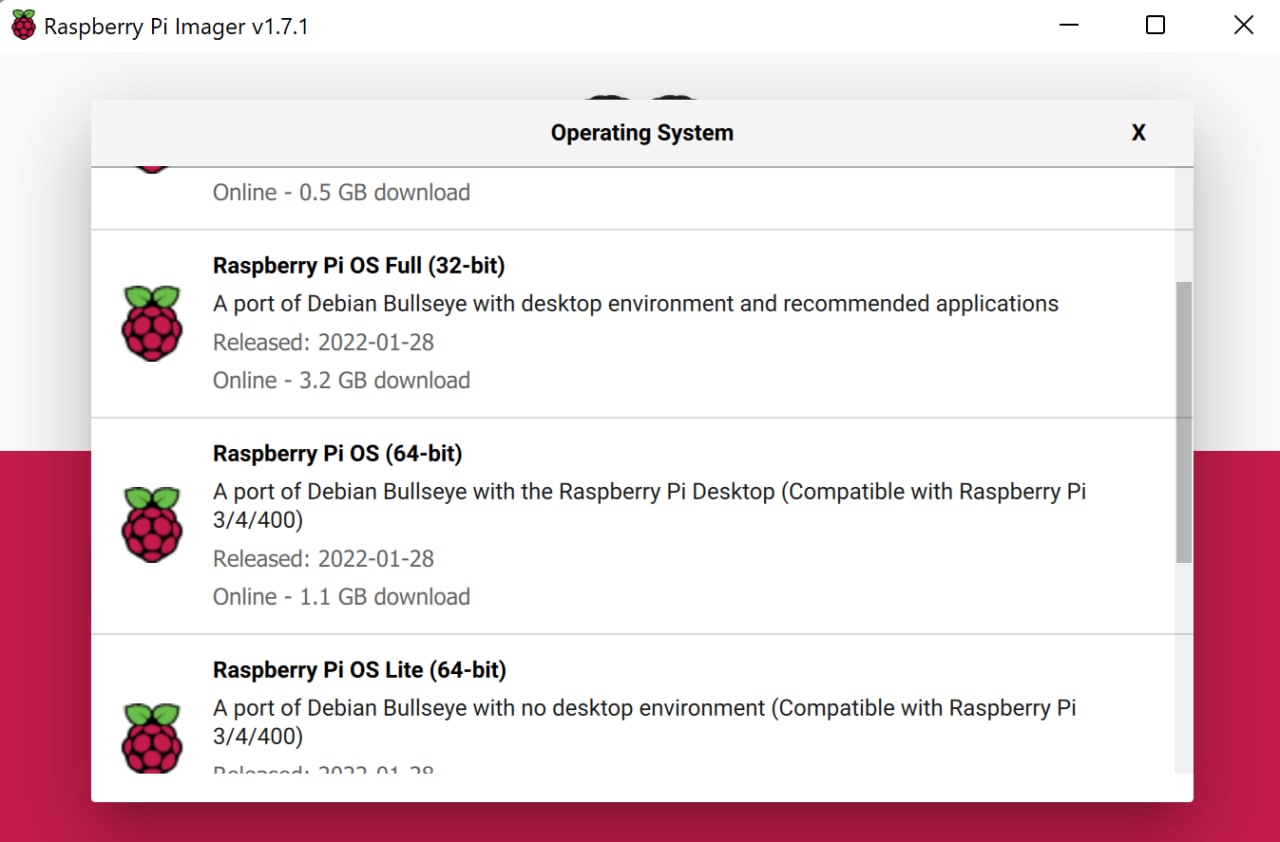This screenshot has height=842, width=1280.
Task: Click the raspberry icon beside Raspberry Pi OS (64-bit)
Action: [x=152, y=525]
